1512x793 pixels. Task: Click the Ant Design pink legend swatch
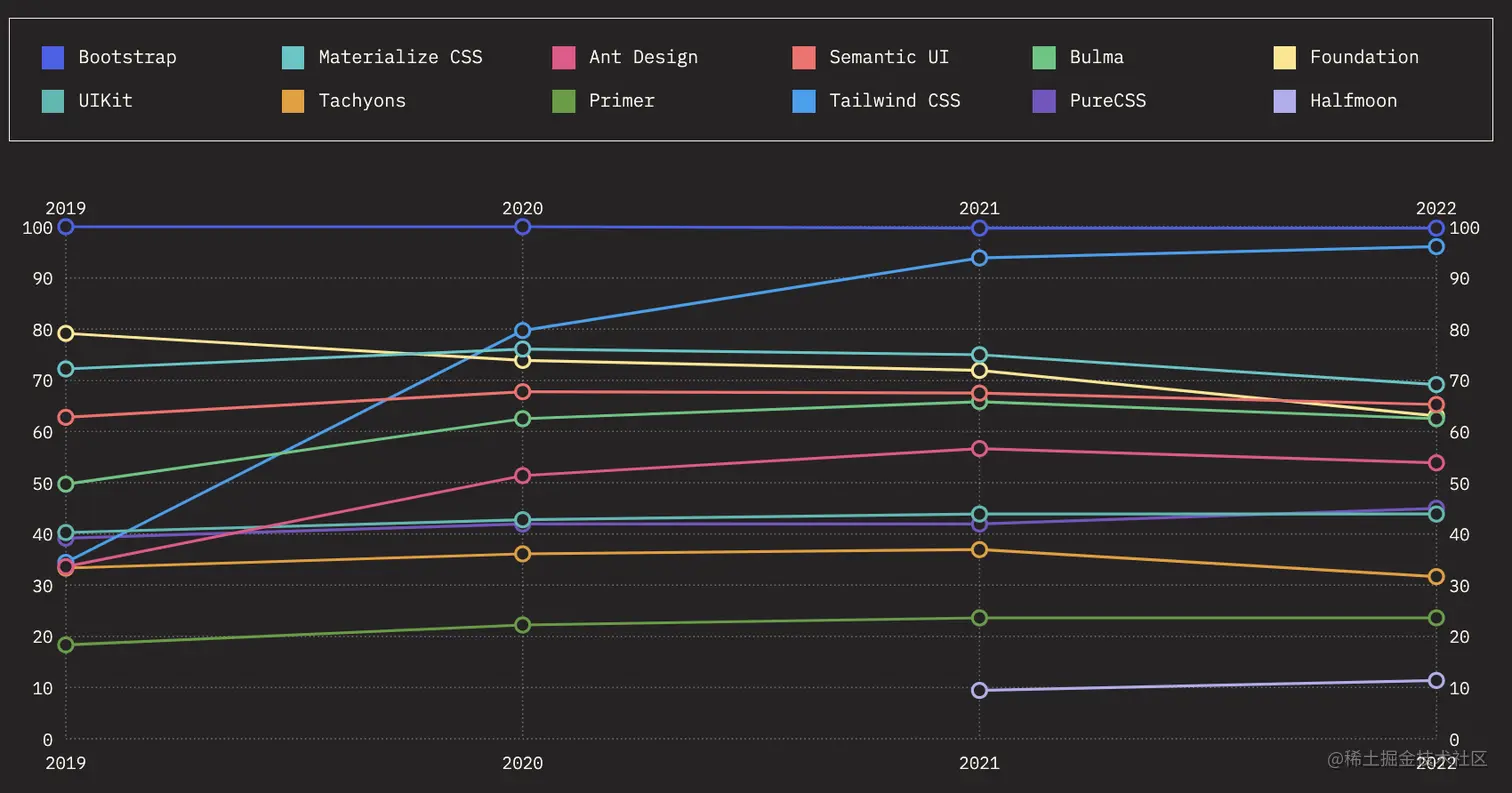click(x=563, y=57)
